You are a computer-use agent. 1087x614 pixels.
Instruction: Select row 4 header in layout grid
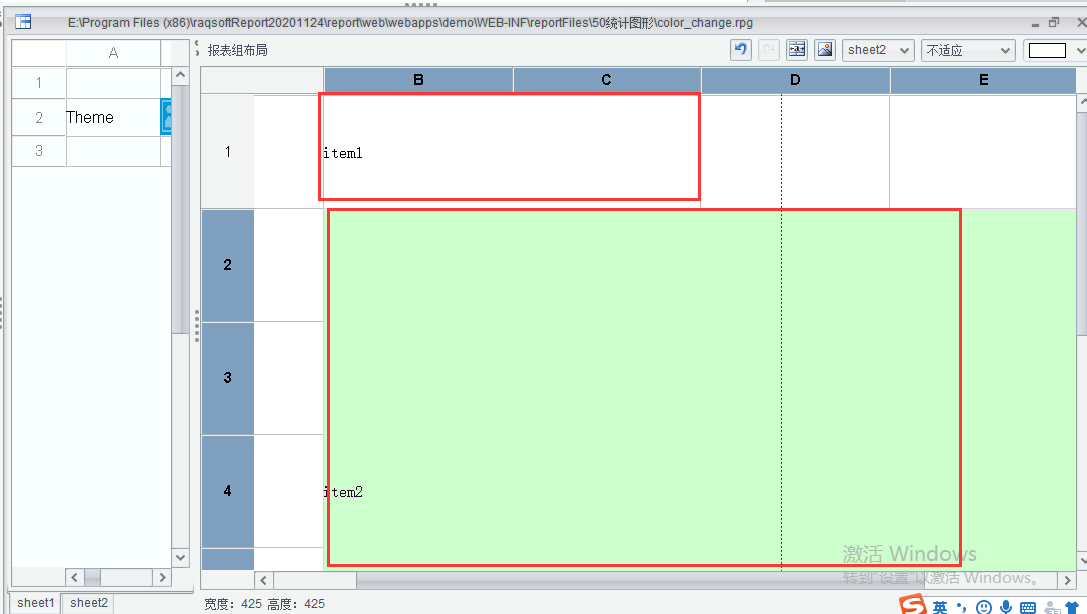click(x=227, y=491)
